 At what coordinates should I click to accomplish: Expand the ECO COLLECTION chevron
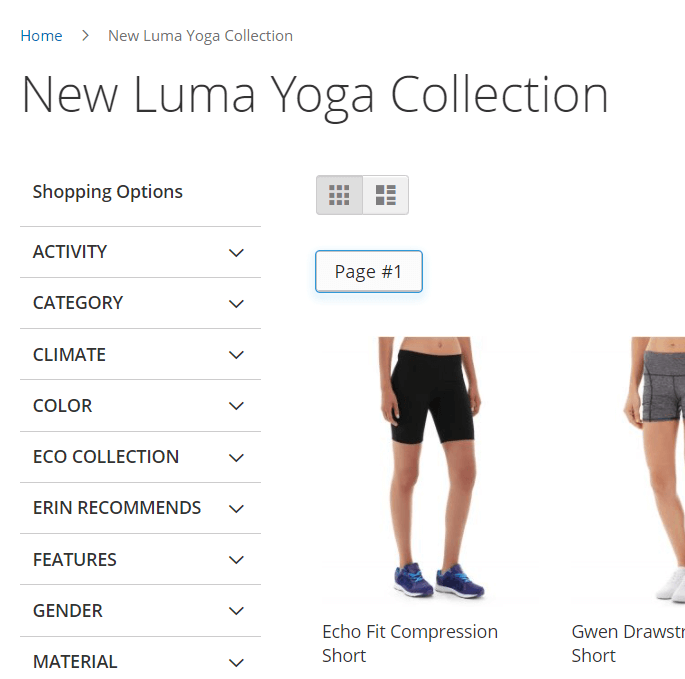[x=236, y=457]
